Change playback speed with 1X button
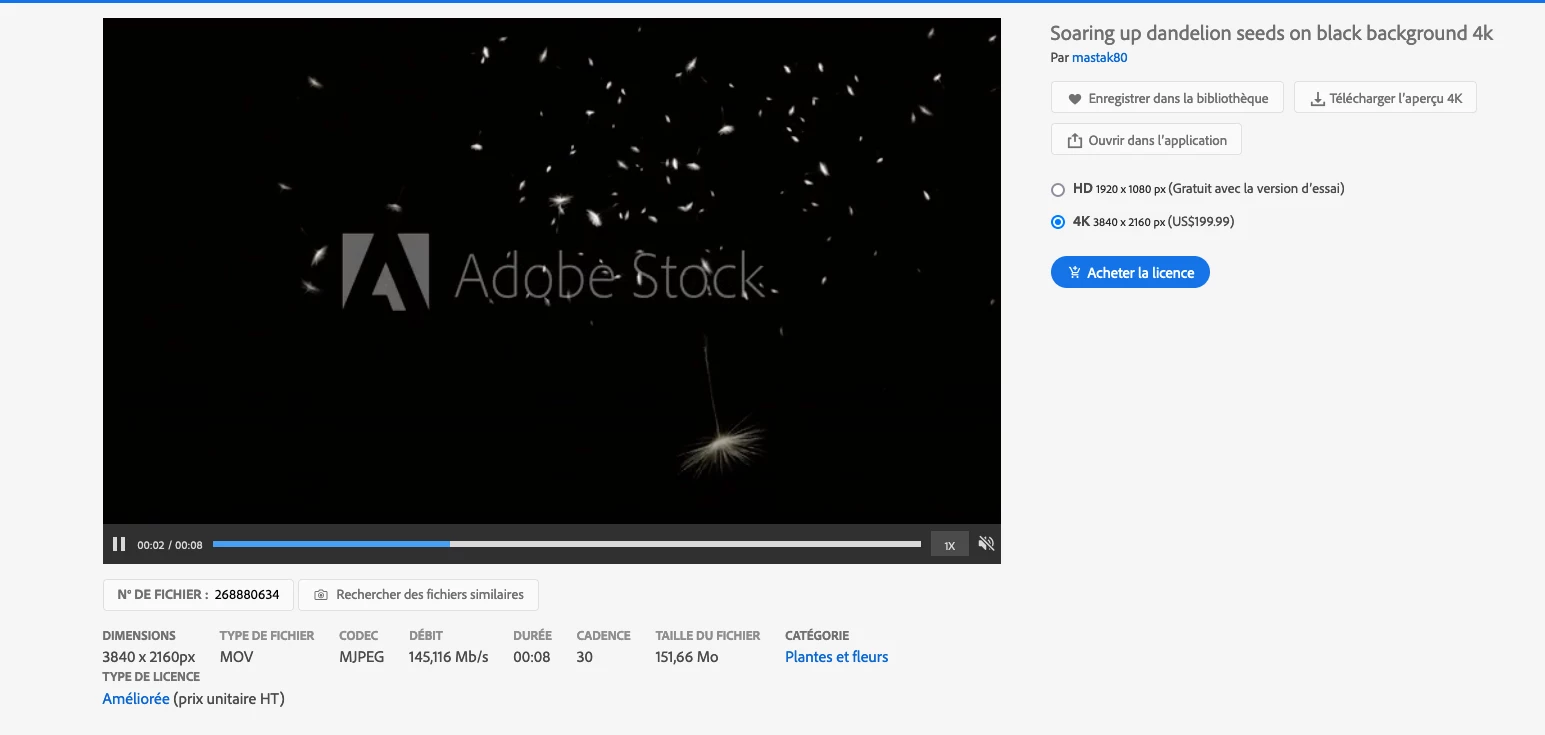Viewport: 1545px width, 735px height. pos(950,545)
